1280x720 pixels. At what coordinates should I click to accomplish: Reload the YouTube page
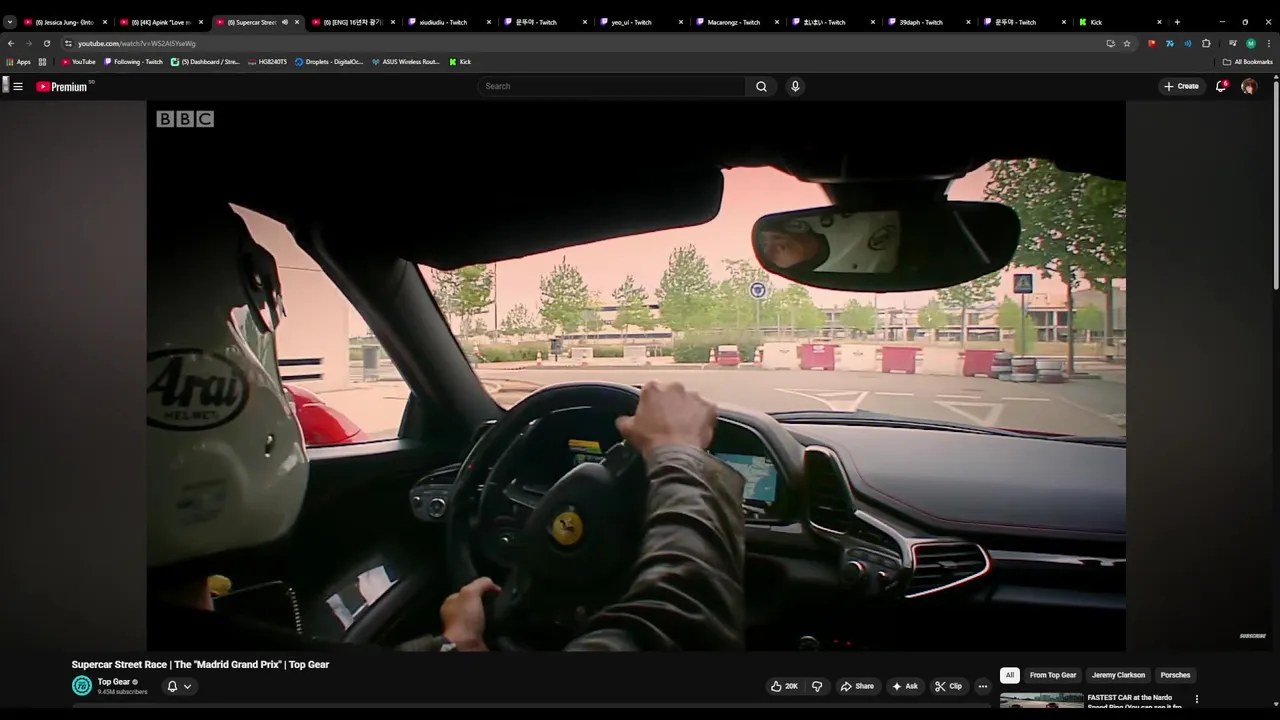tap(46, 43)
